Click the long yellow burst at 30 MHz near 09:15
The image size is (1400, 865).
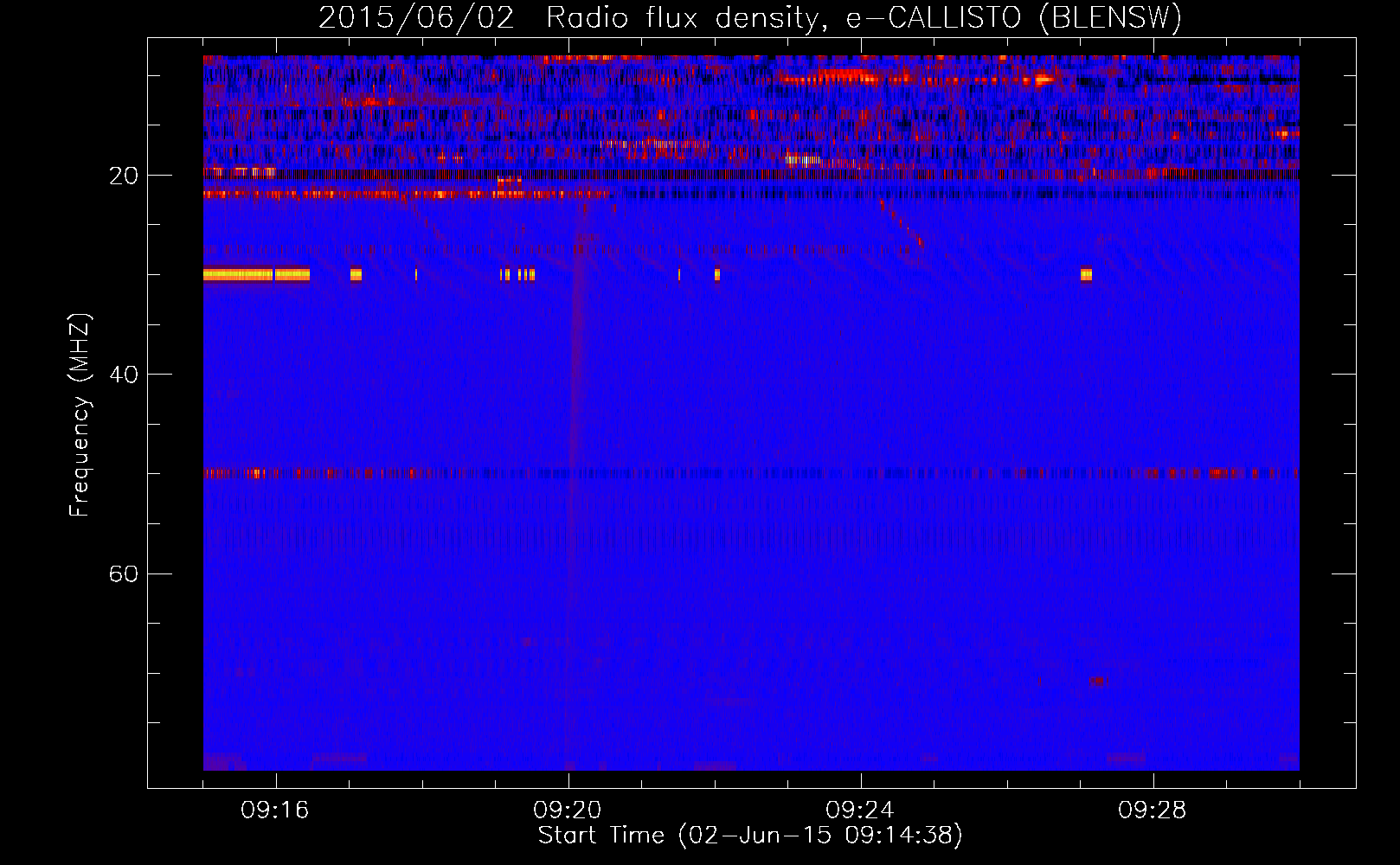(x=256, y=275)
